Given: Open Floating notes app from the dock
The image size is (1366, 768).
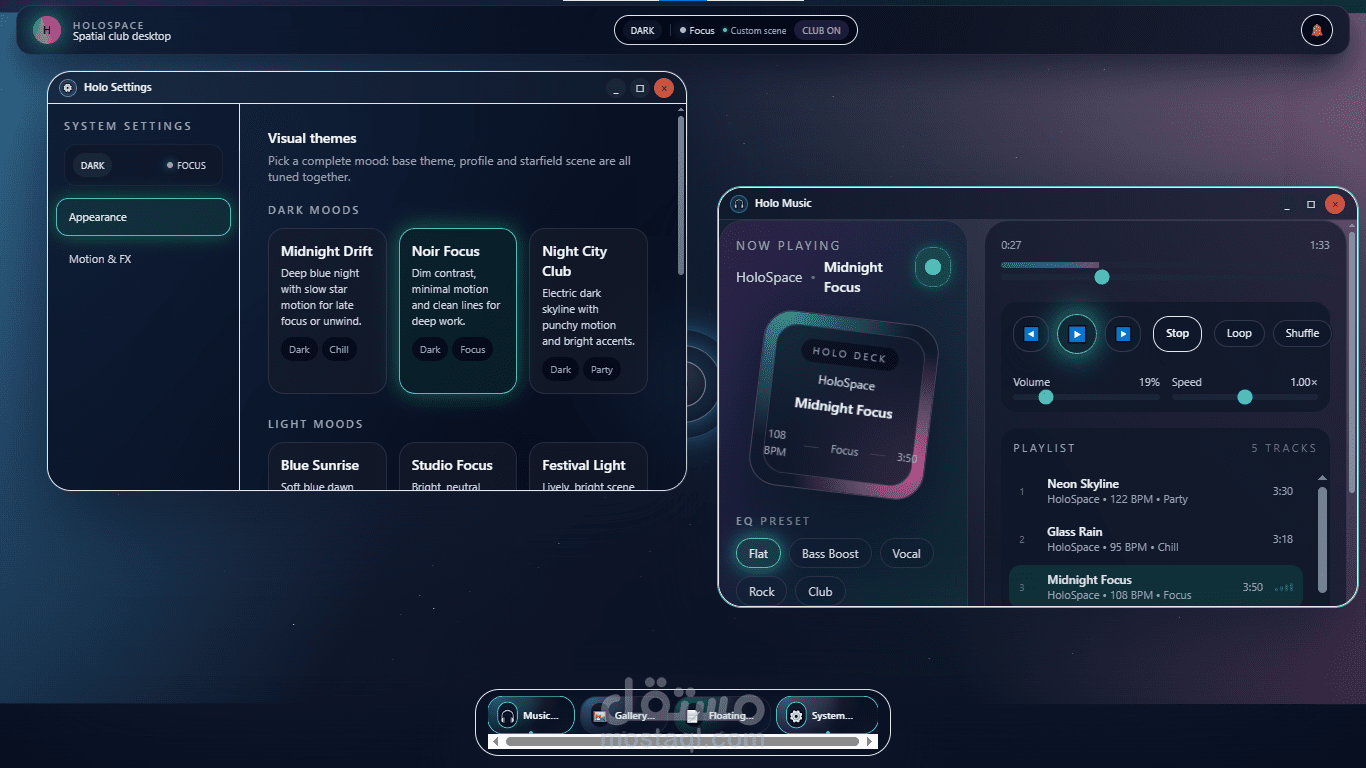Looking at the screenshot, I should pos(723,715).
